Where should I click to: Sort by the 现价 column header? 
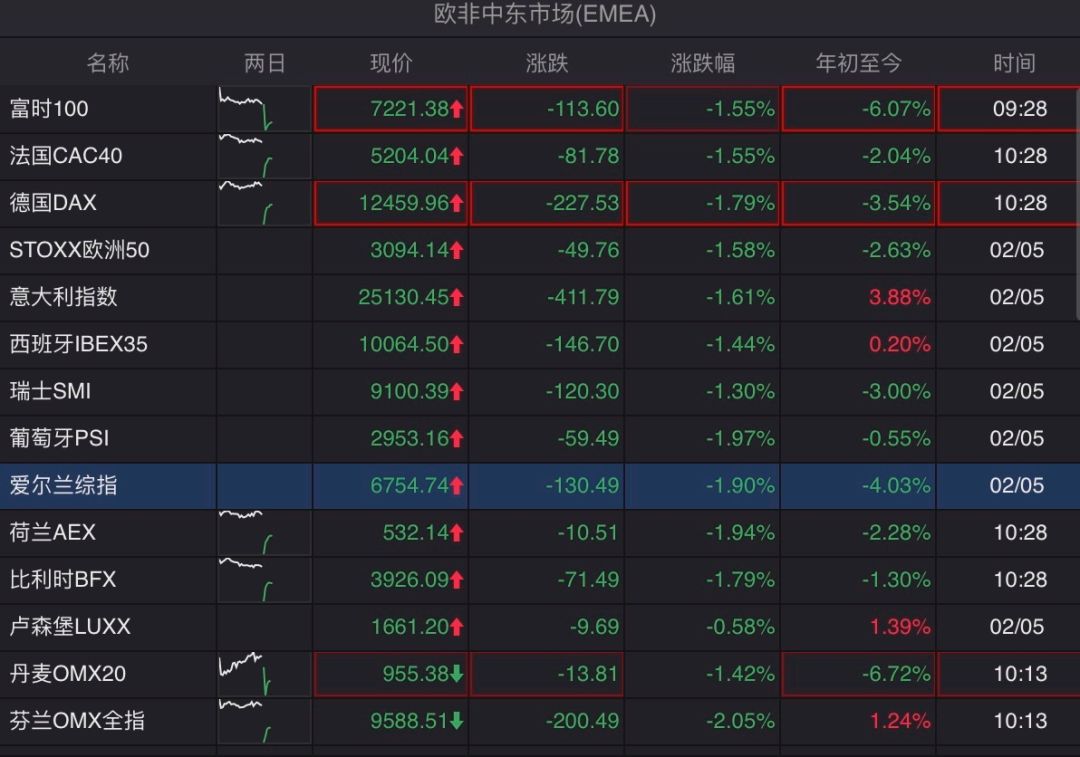pyautogui.click(x=391, y=63)
